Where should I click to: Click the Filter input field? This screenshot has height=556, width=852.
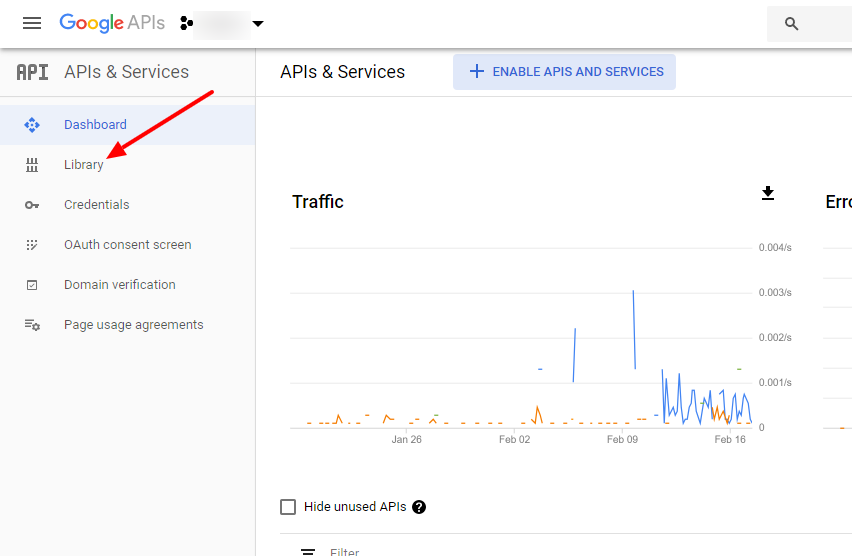click(500, 551)
